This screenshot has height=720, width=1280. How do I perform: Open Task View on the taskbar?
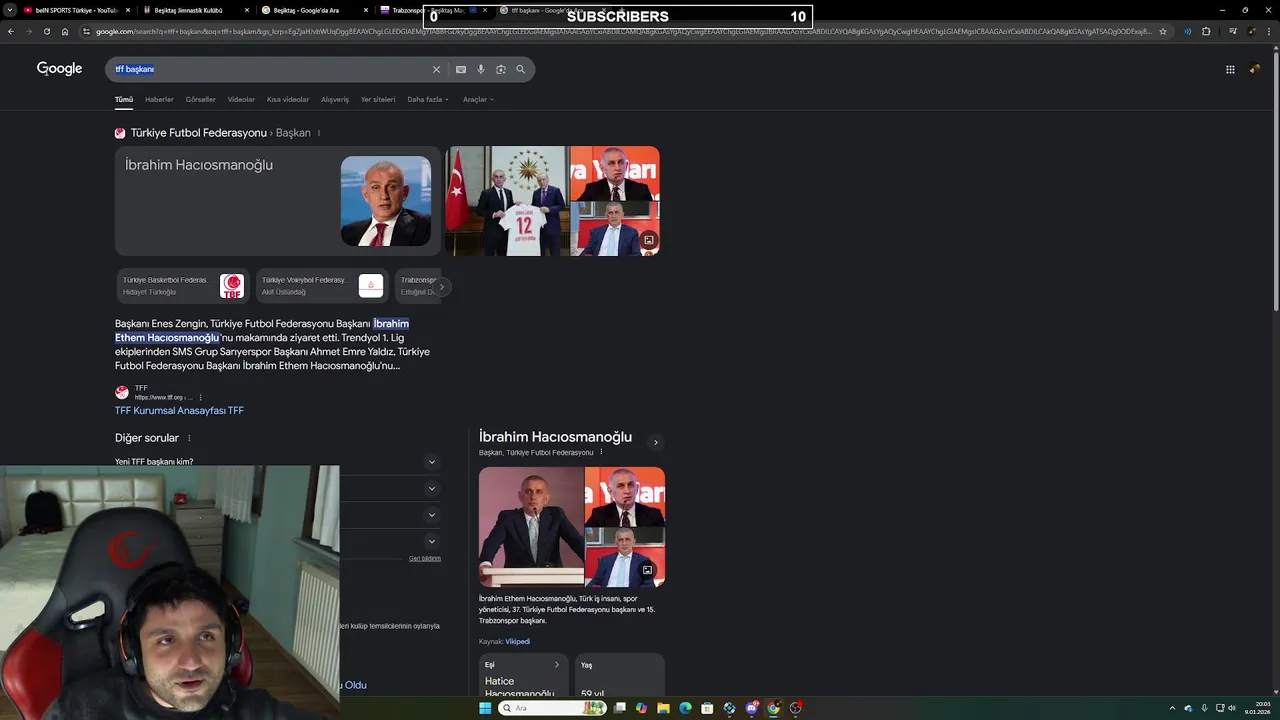(619, 708)
